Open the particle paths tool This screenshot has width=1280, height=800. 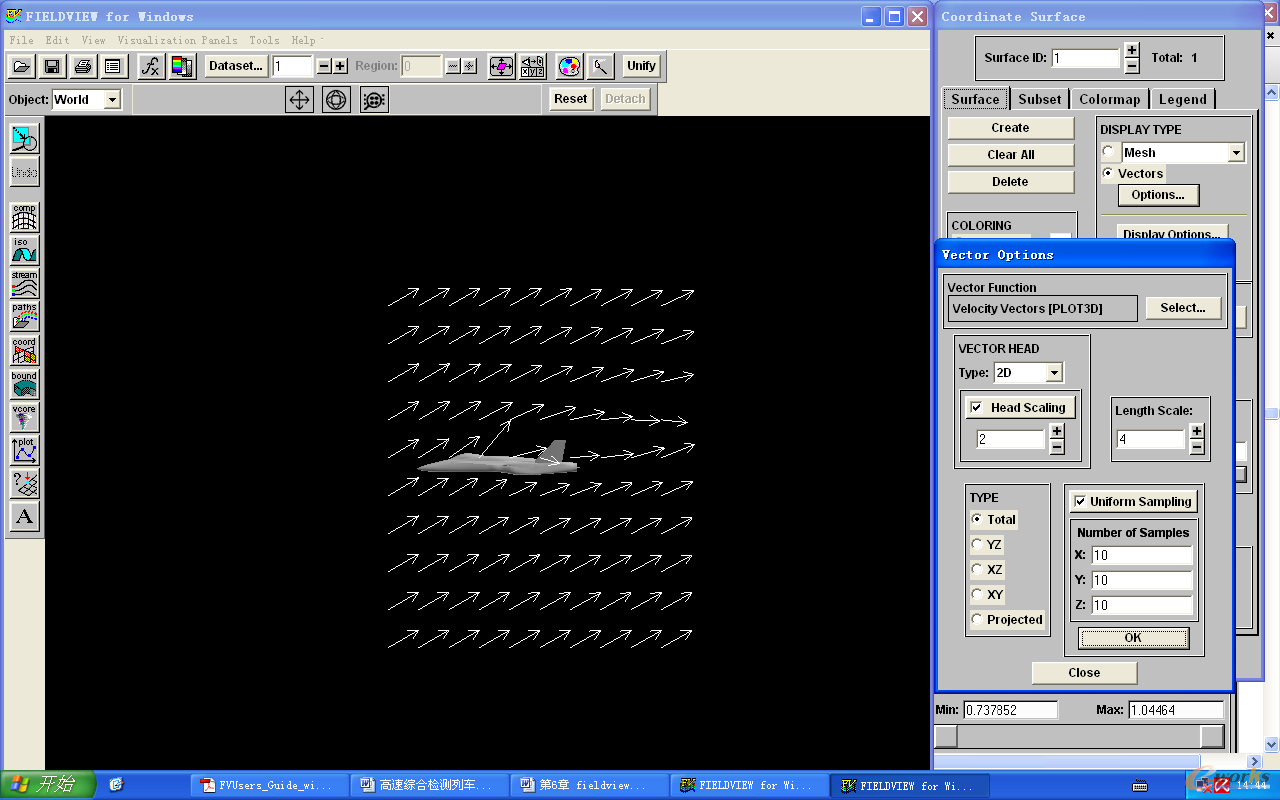click(x=24, y=317)
